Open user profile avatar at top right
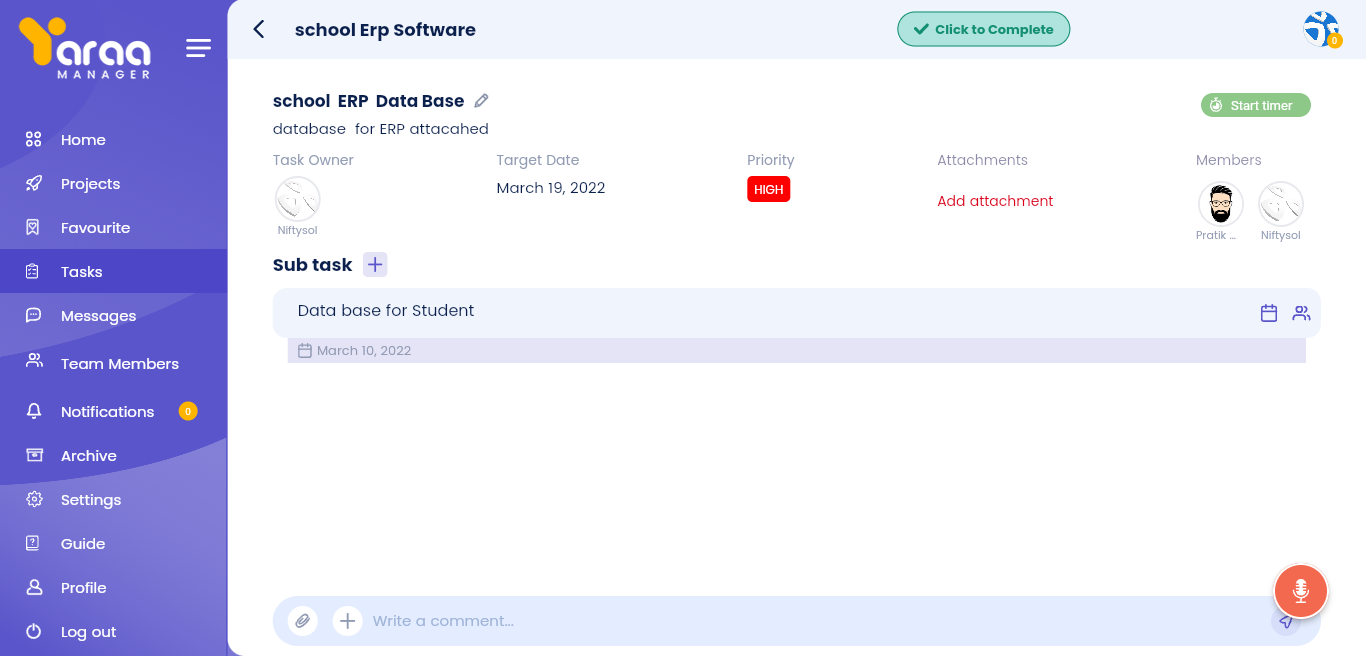Screen dimensions: 1366x656 (x=1321, y=29)
